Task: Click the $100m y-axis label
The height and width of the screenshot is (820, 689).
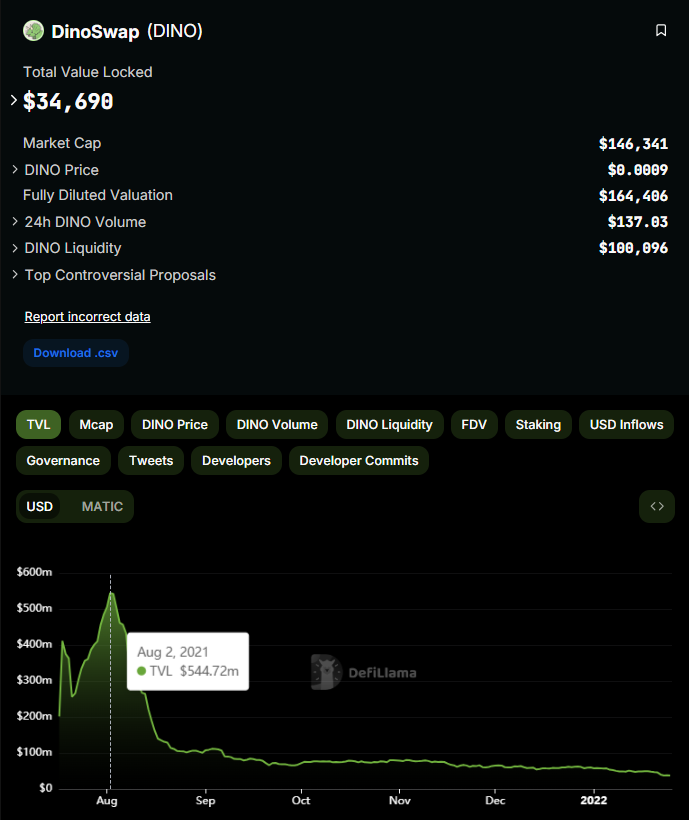Action: click(35, 752)
